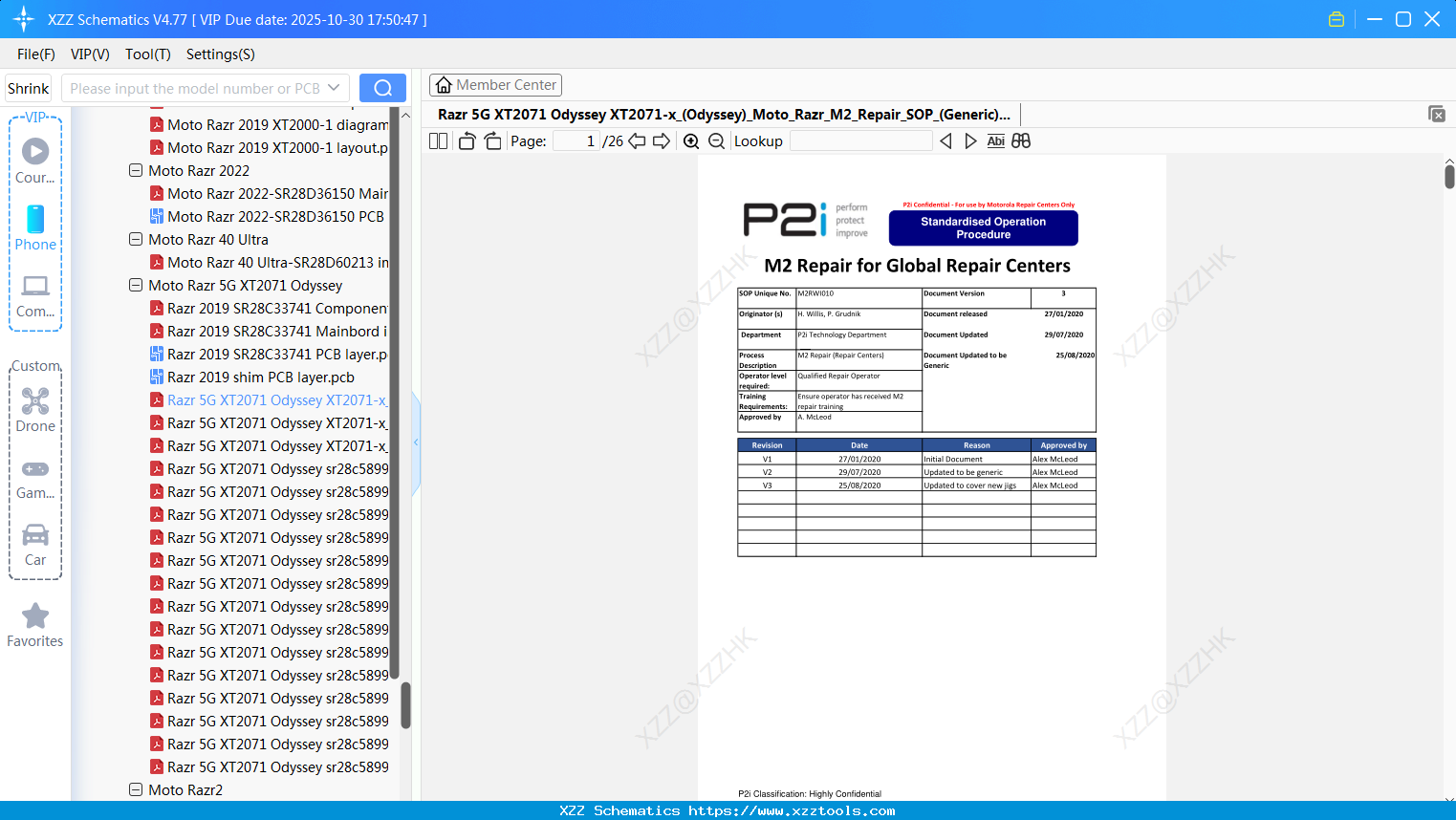This screenshot has width=1456, height=820.
Task: Select the Moto Razr2 folder label
Action: [185, 789]
